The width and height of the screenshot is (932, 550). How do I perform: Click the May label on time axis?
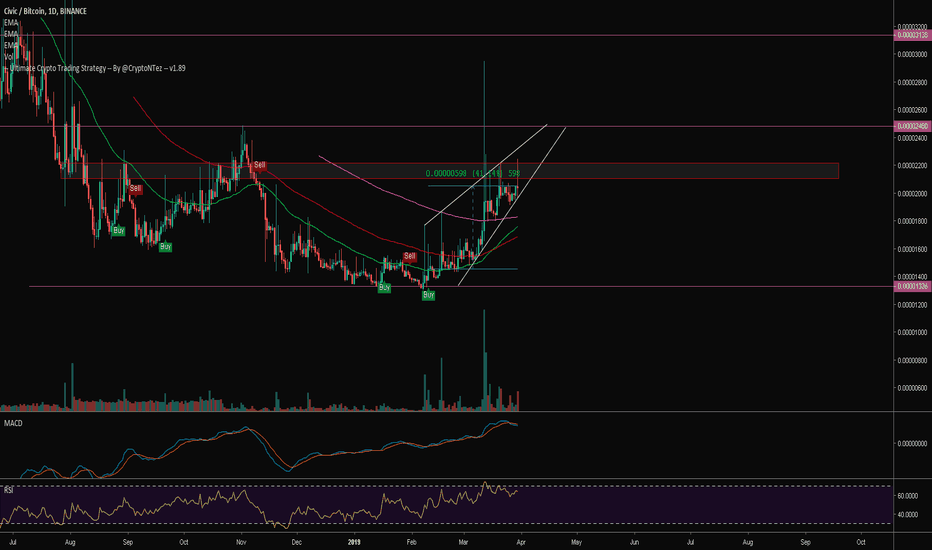(576, 542)
